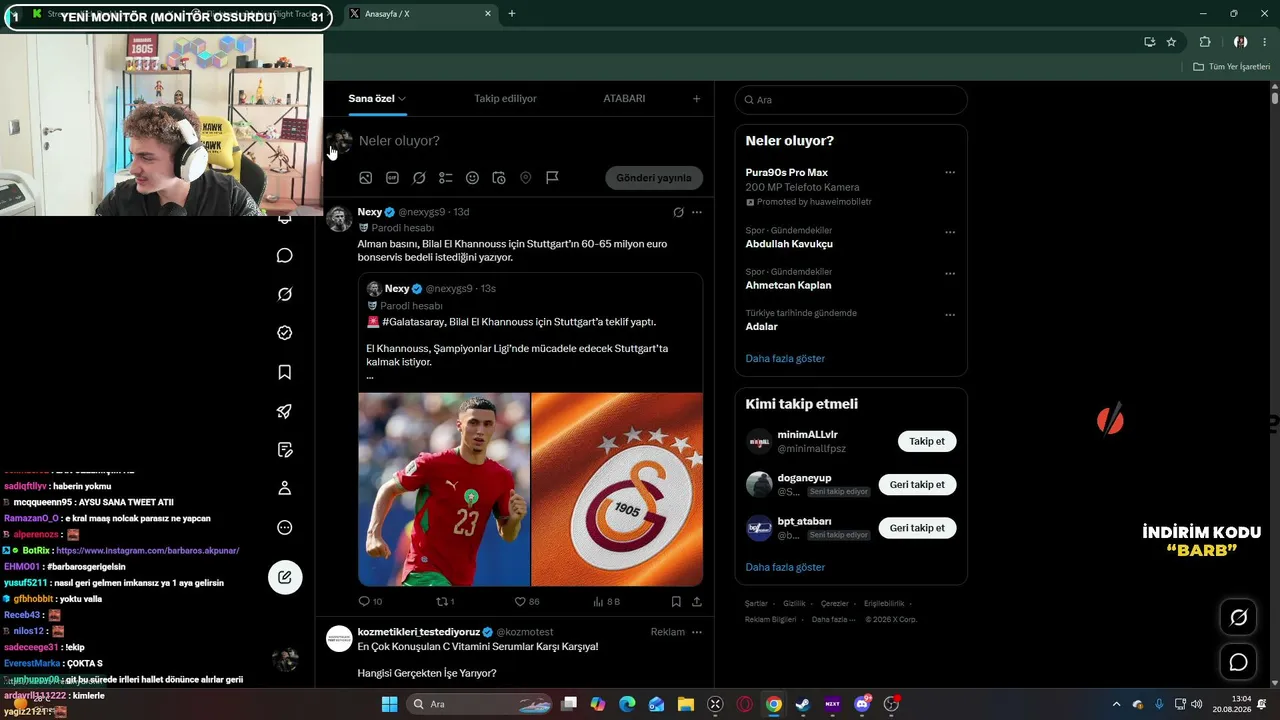Open the Galatasaray logo image in quoted post

pyautogui.click(x=617, y=489)
